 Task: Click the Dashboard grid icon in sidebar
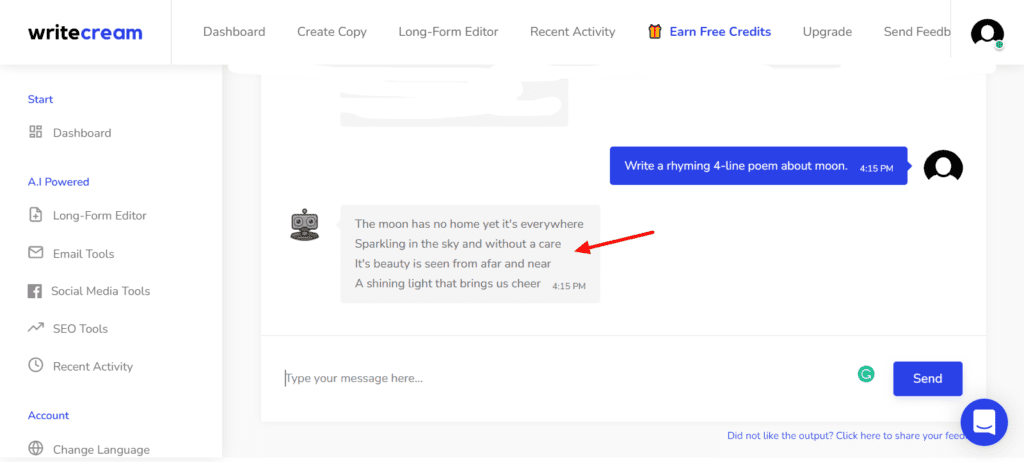click(x=36, y=132)
